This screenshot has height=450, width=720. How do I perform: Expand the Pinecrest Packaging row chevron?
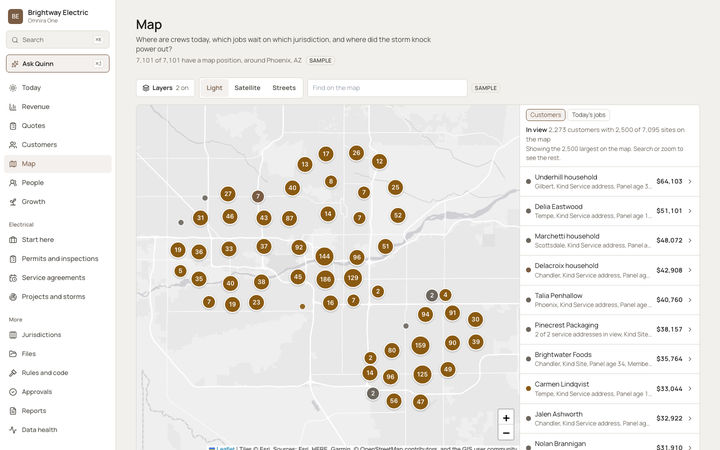tap(690, 329)
